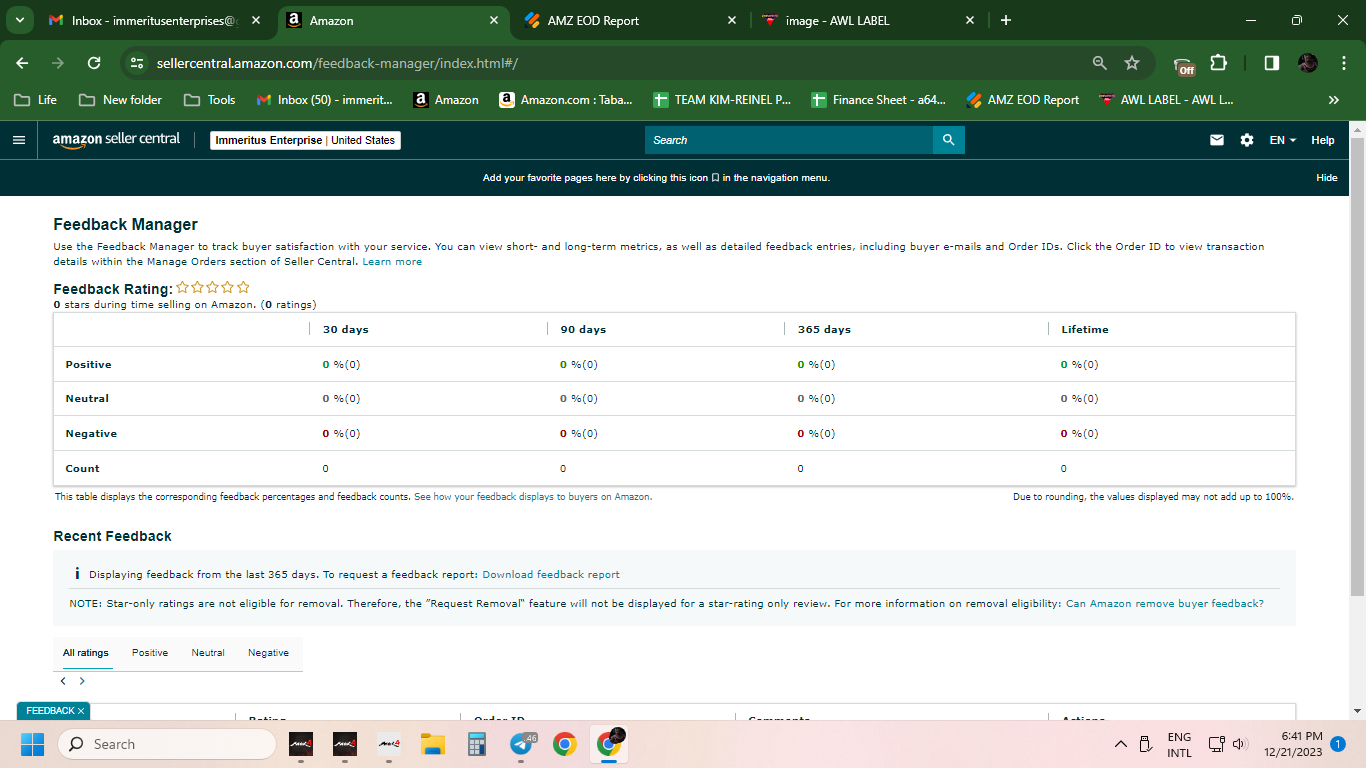The width and height of the screenshot is (1366, 768).
Task: Switch to the image - AWL LABEL tab
Action: click(868, 20)
